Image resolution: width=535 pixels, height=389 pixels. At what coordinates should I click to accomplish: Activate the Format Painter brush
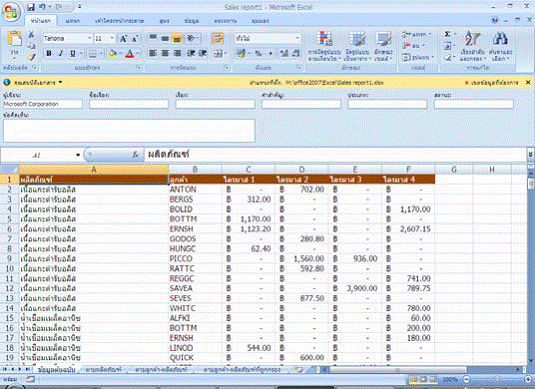[31, 57]
